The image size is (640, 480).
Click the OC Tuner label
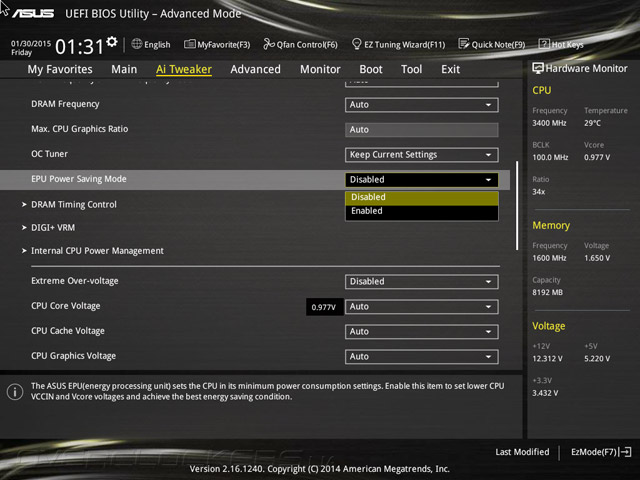coord(49,154)
